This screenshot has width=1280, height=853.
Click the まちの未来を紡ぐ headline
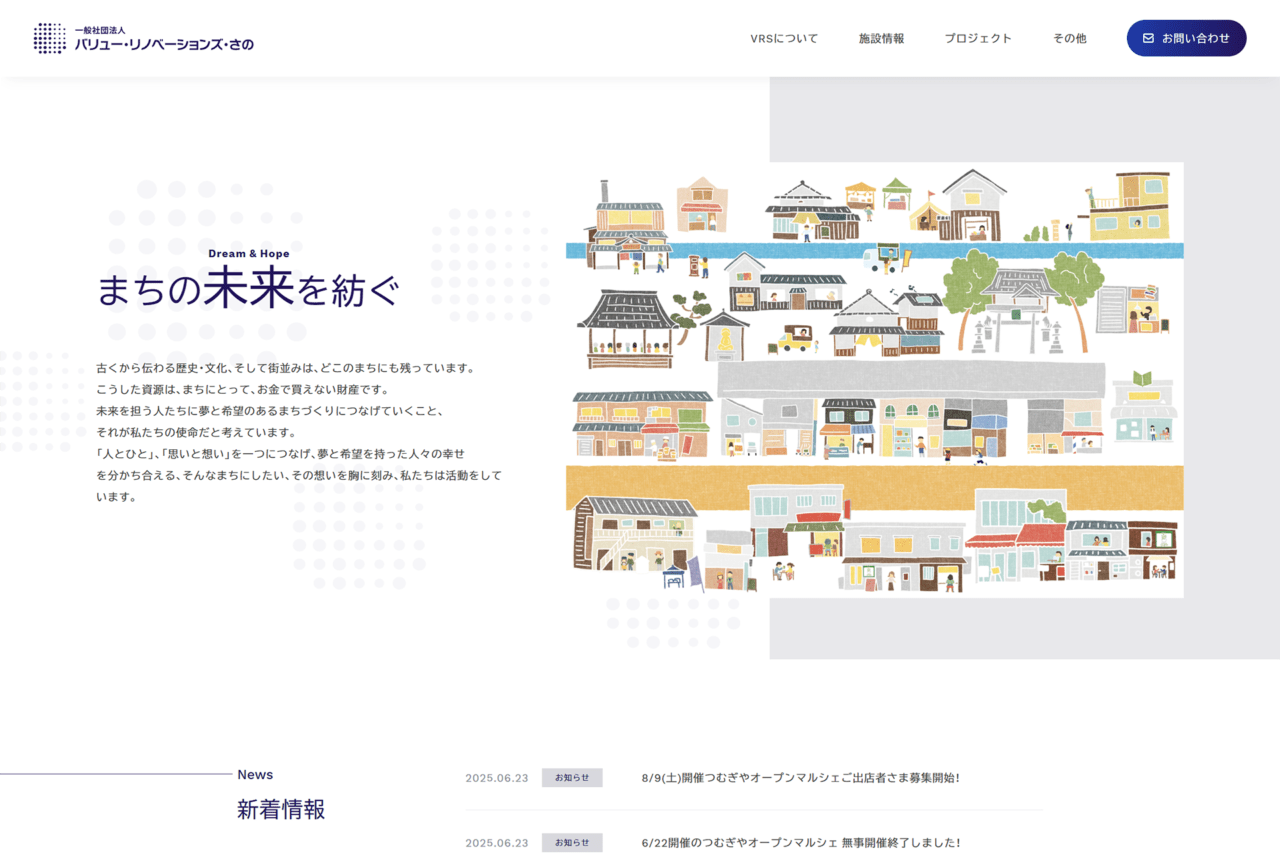pyautogui.click(x=248, y=291)
